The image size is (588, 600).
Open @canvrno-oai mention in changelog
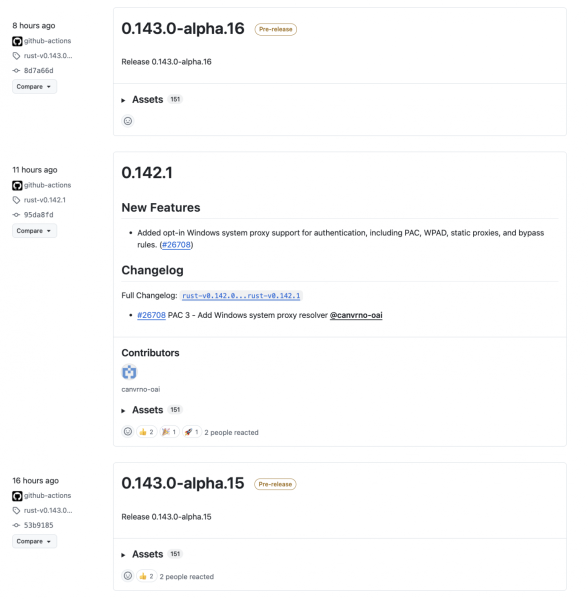click(356, 315)
